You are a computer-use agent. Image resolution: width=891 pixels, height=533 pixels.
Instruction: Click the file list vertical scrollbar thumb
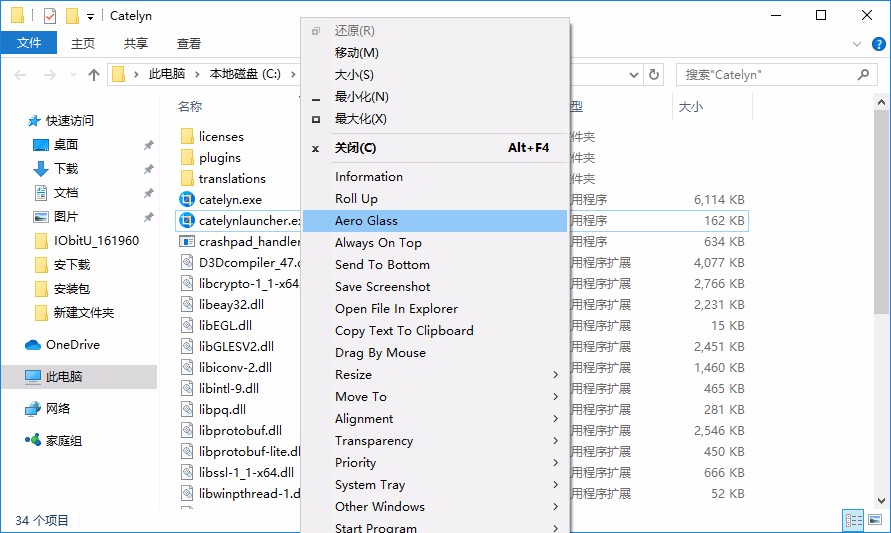881,212
